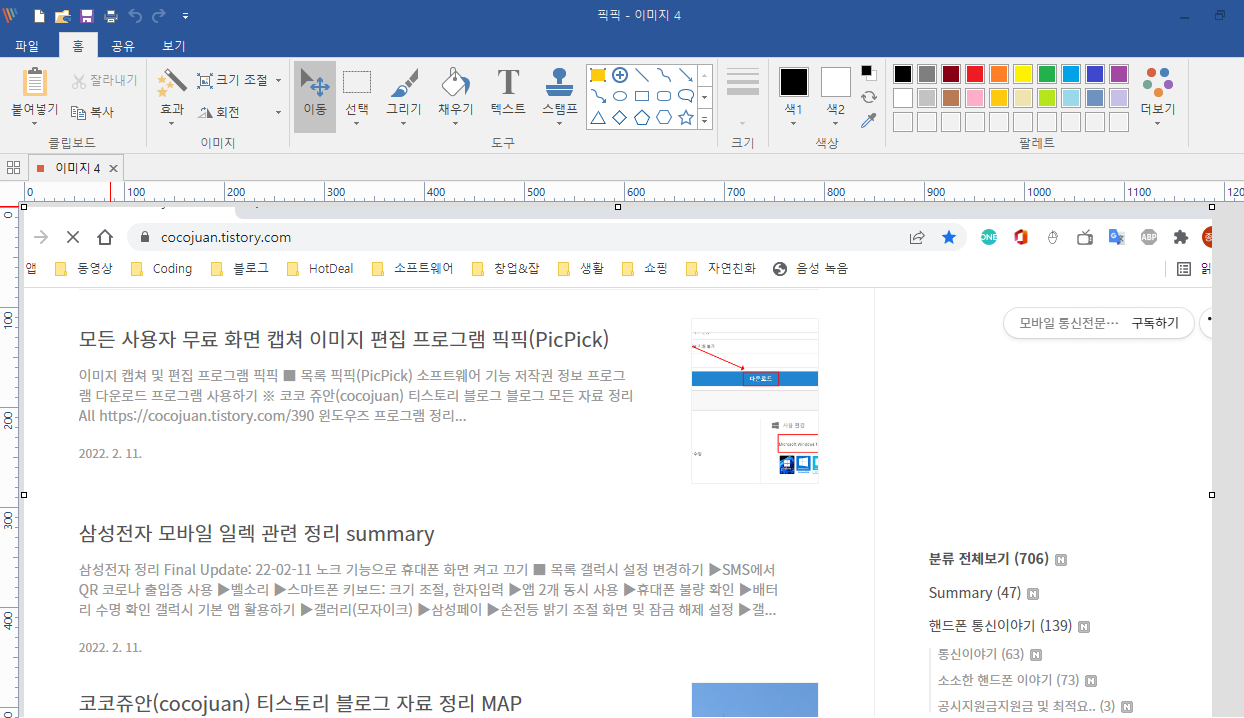
Task: Pick the yellow palette swatch
Action: click(x=1023, y=74)
